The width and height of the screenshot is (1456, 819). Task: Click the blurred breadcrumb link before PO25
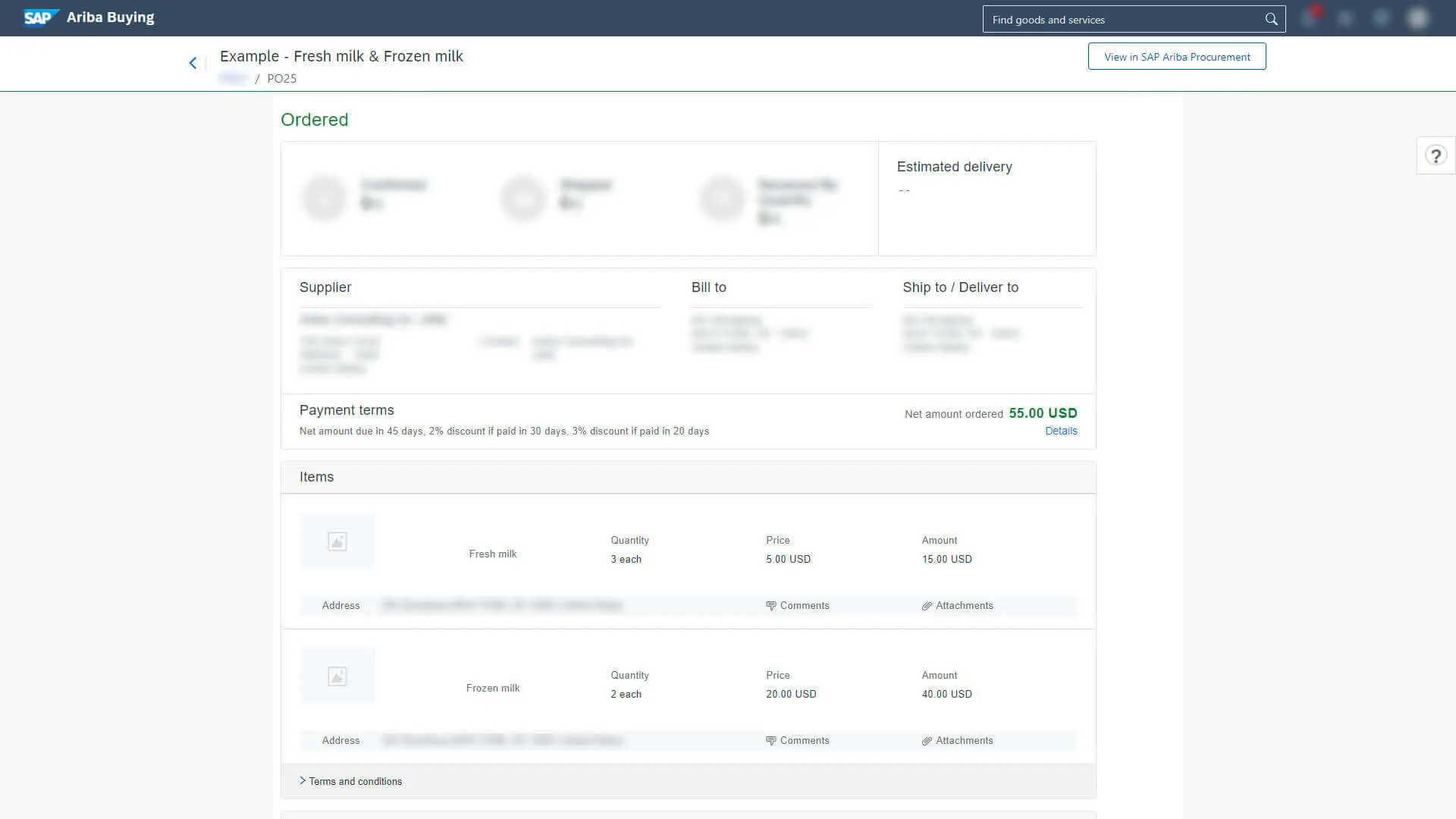tap(233, 78)
